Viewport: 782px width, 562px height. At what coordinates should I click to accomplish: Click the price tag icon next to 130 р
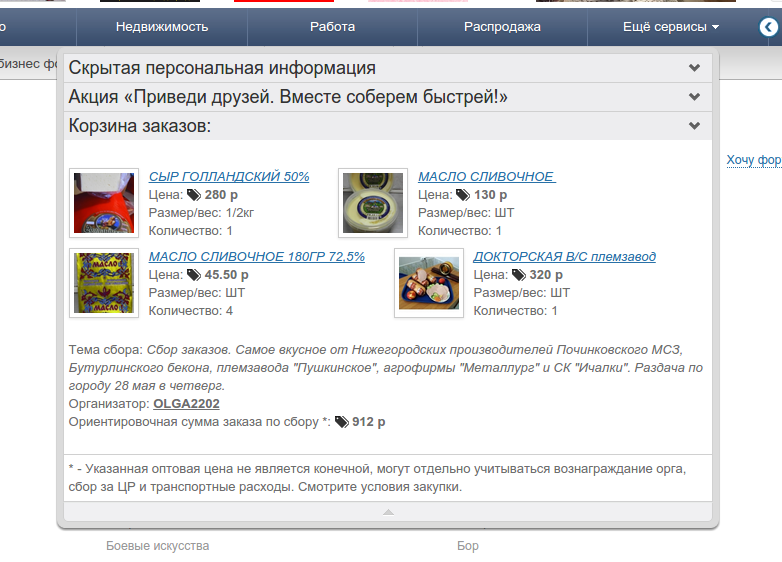click(x=463, y=195)
